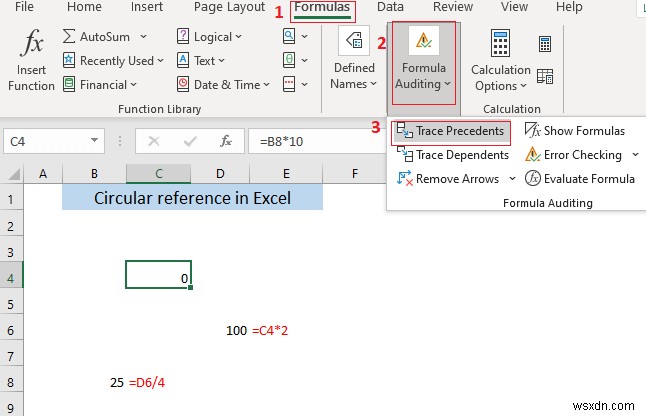Screen dimensions: 646x416
Task: Click the title cell 'Circular reference in Excel'
Action: point(192,198)
